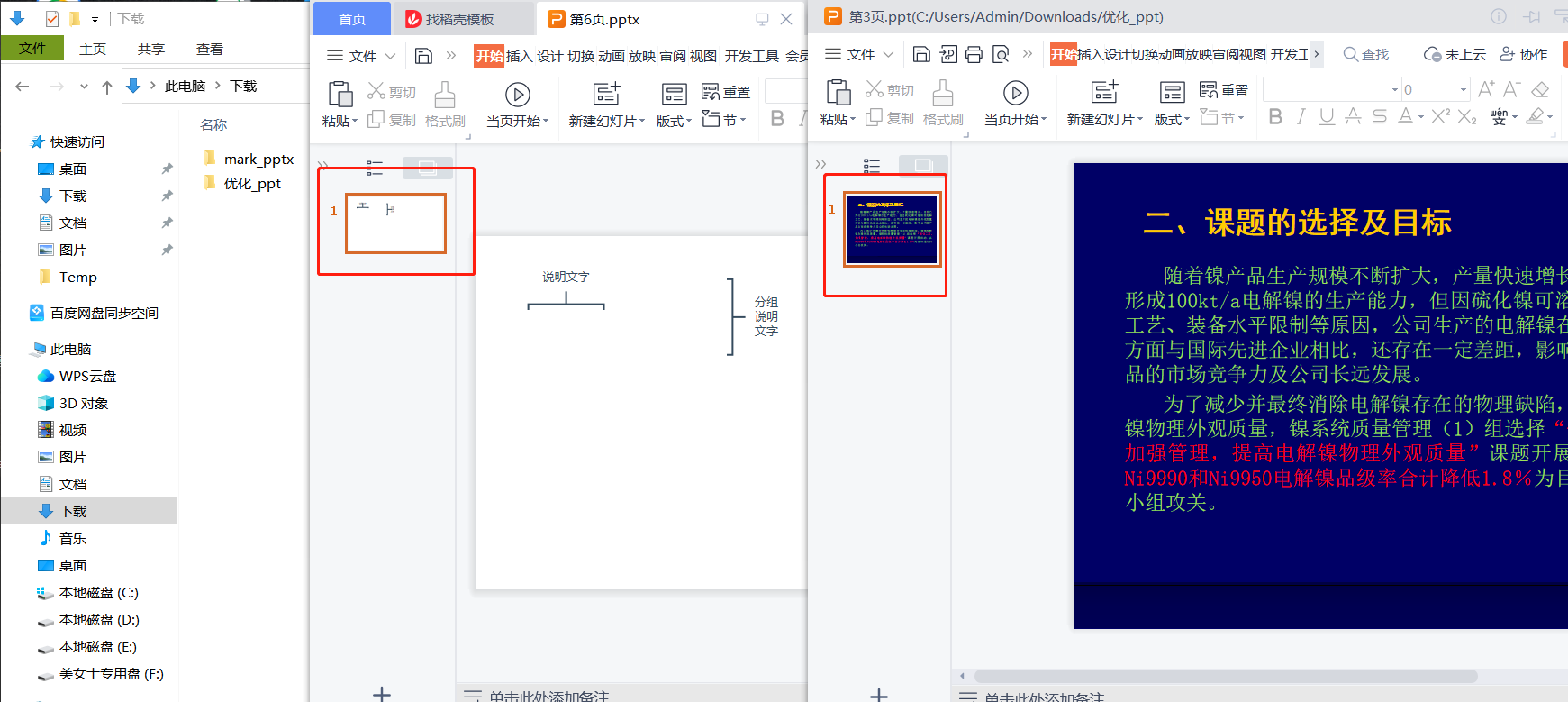Screen dimensions: 1568x702
Task: Switch to slide thumbnail view in 第3页.ppt panel
Action: (923, 165)
